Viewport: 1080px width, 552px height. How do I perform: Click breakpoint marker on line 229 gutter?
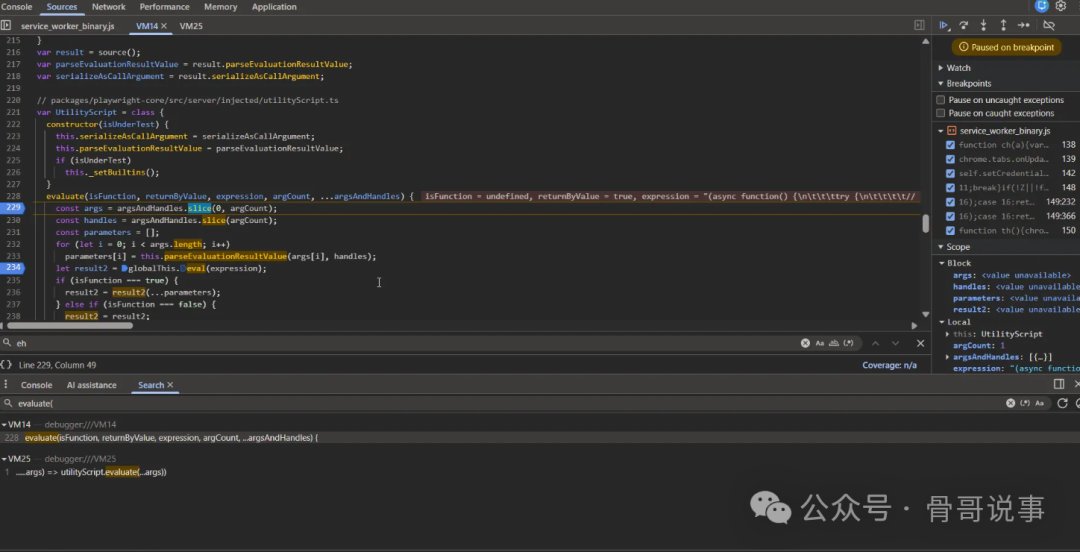[12, 208]
